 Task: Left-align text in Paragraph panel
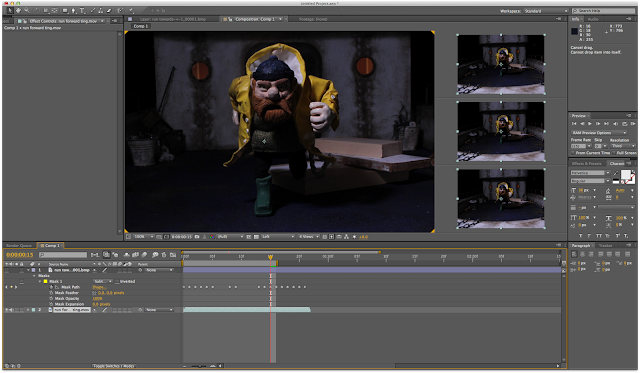tap(574, 254)
